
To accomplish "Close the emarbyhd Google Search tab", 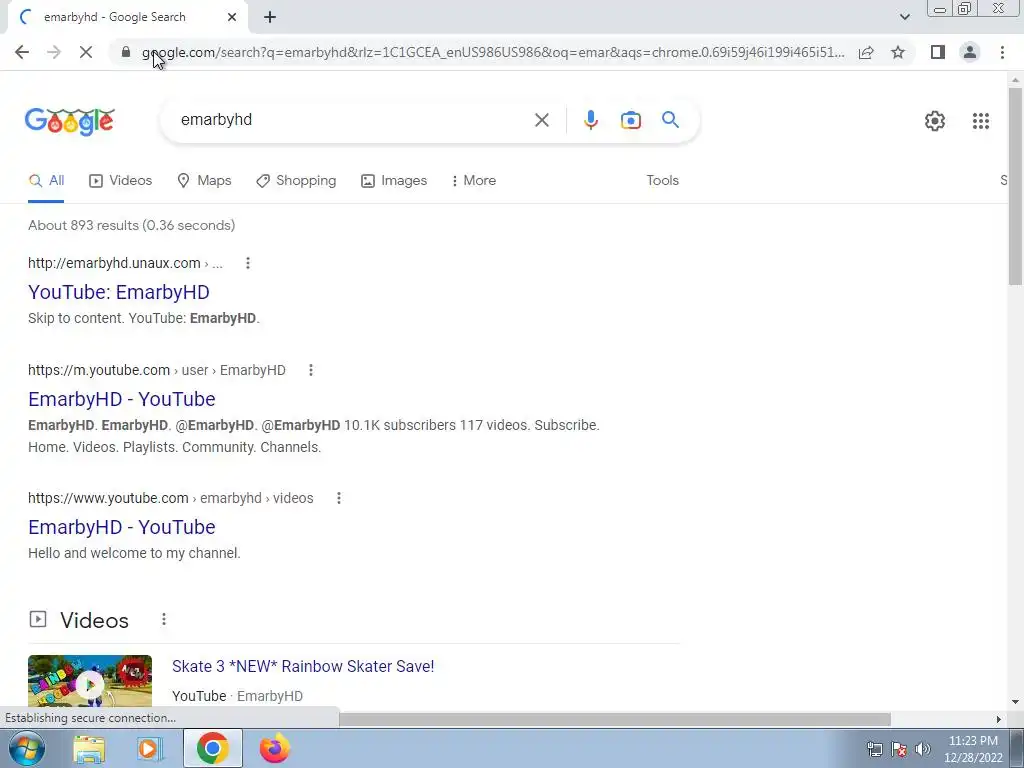I will [x=232, y=17].
